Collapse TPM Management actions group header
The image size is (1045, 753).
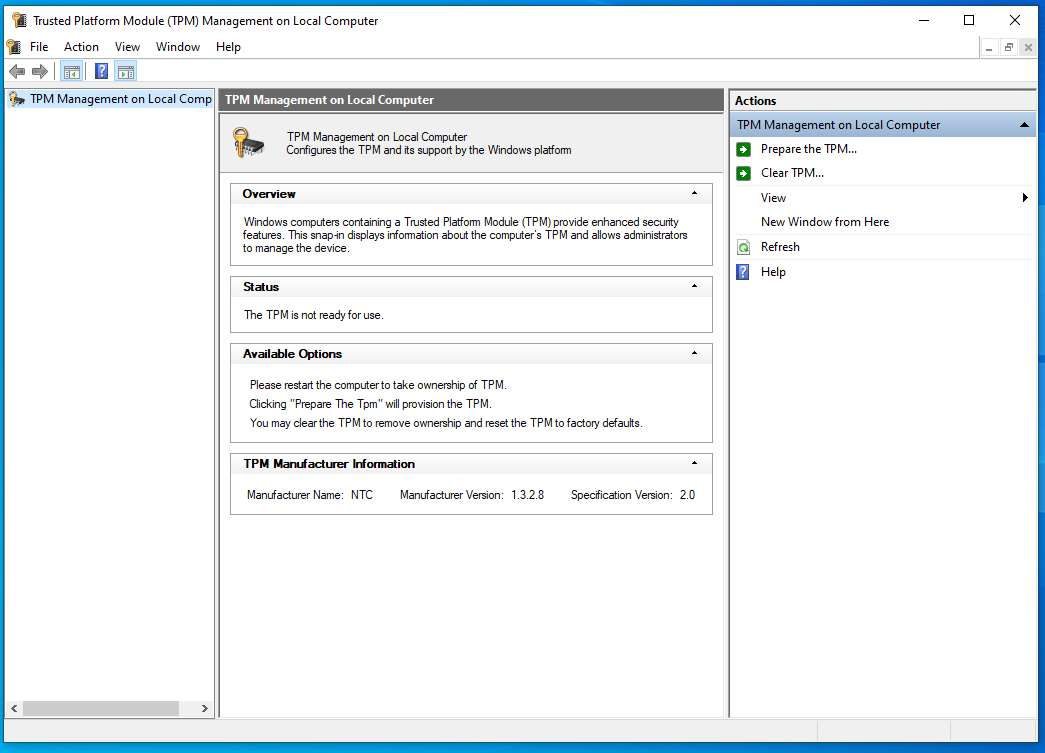tap(1024, 125)
